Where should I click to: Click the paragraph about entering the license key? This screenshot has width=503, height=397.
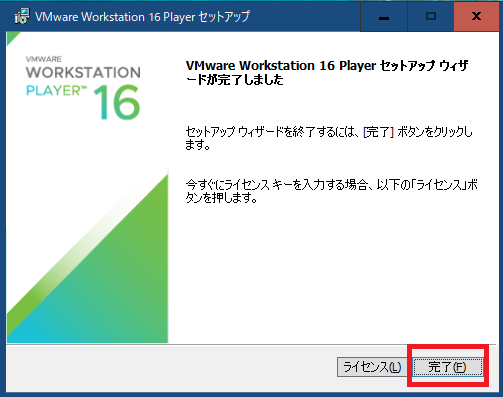point(331,191)
